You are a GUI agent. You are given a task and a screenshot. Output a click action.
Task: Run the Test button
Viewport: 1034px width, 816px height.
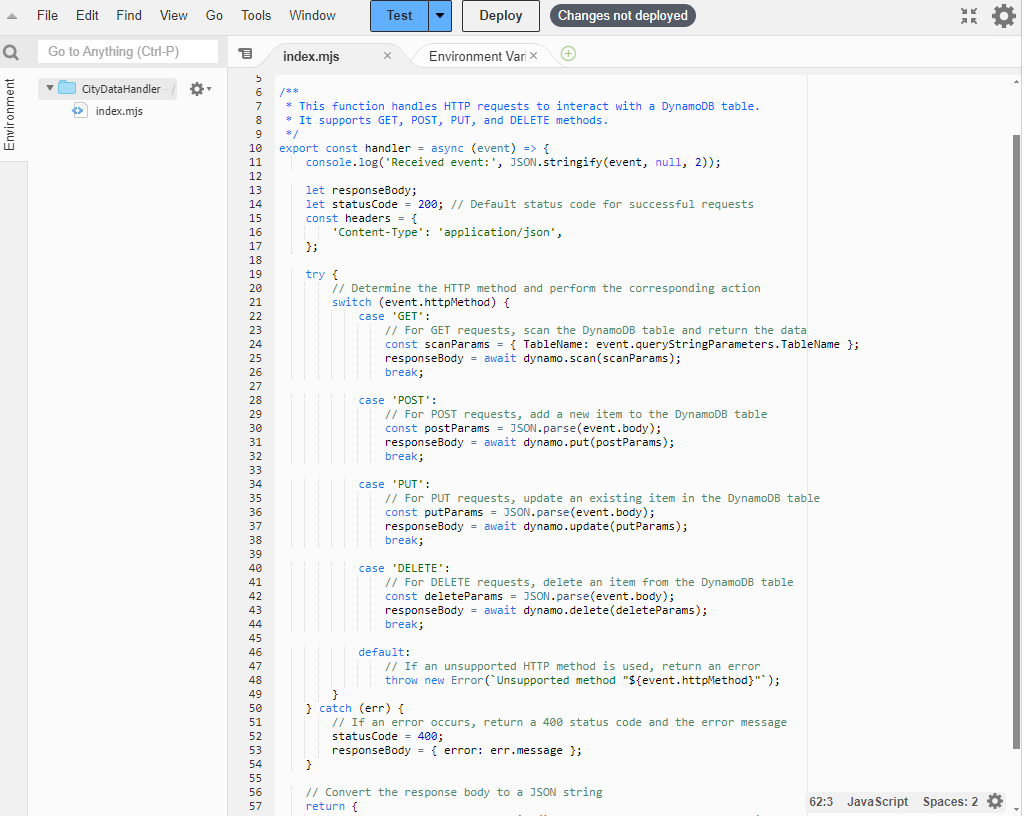pos(399,16)
